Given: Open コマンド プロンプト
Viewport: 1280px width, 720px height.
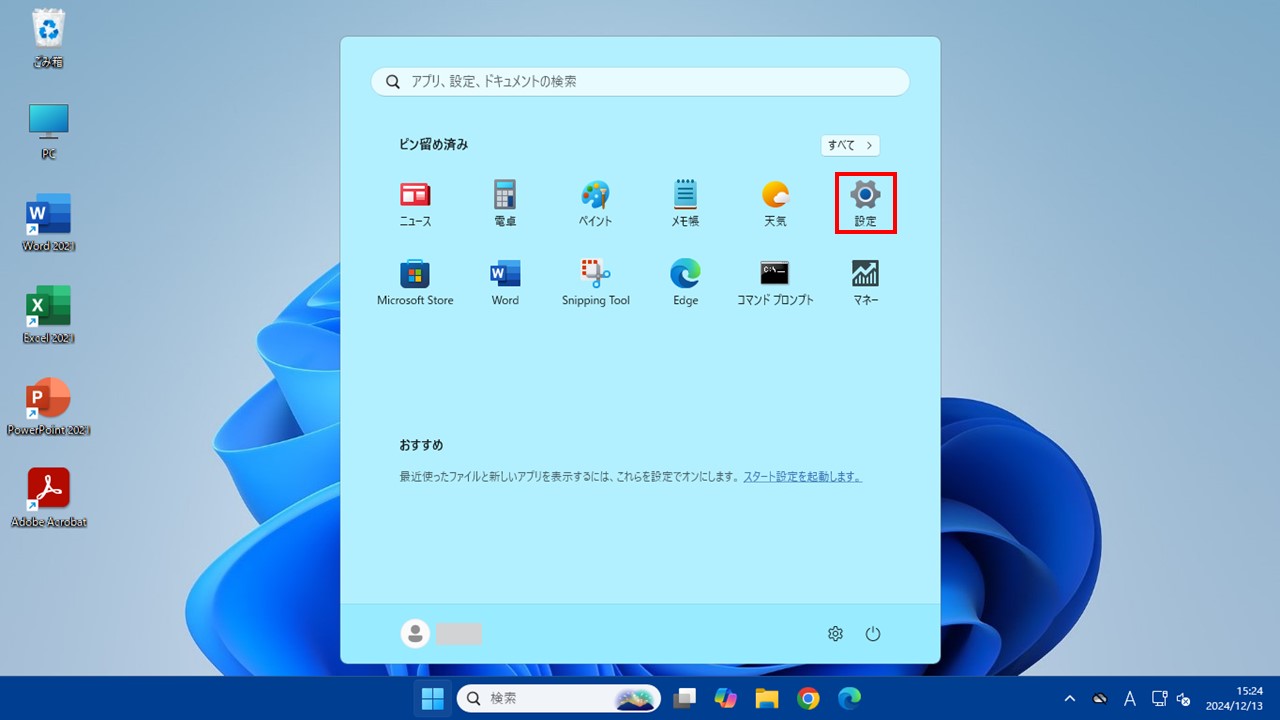Looking at the screenshot, I should pyautogui.click(x=775, y=283).
